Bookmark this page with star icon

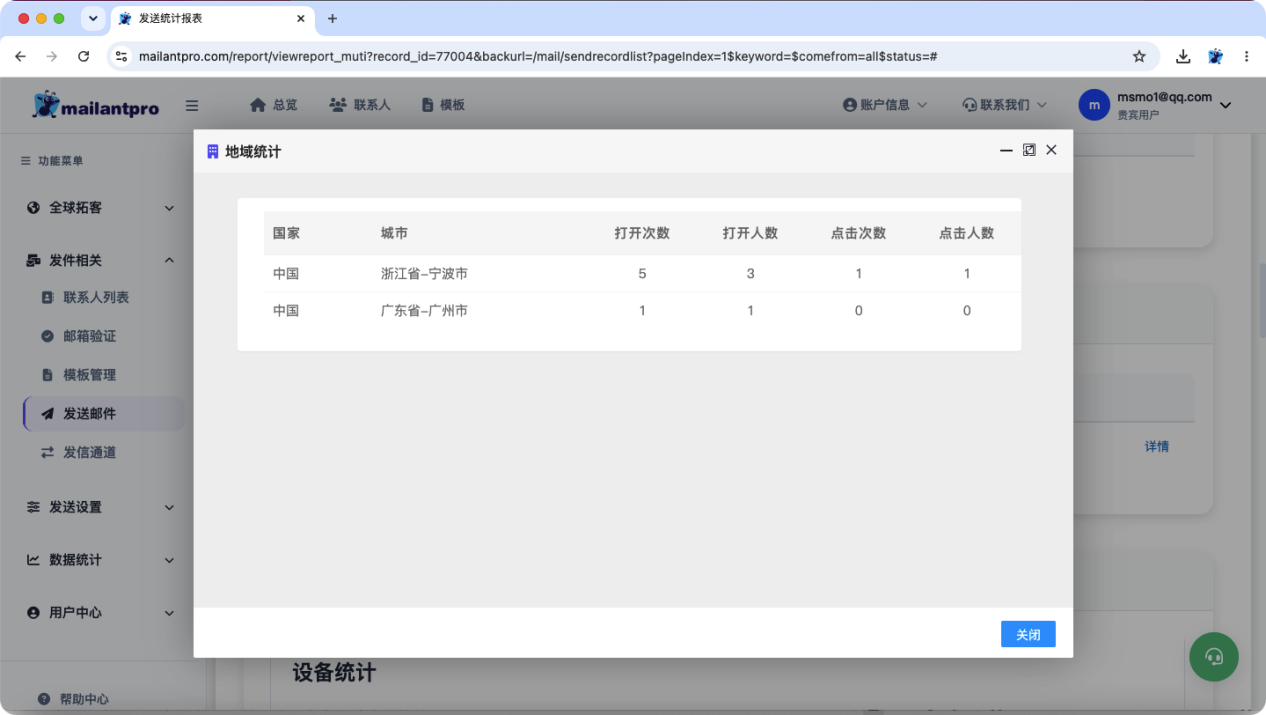click(x=1139, y=57)
